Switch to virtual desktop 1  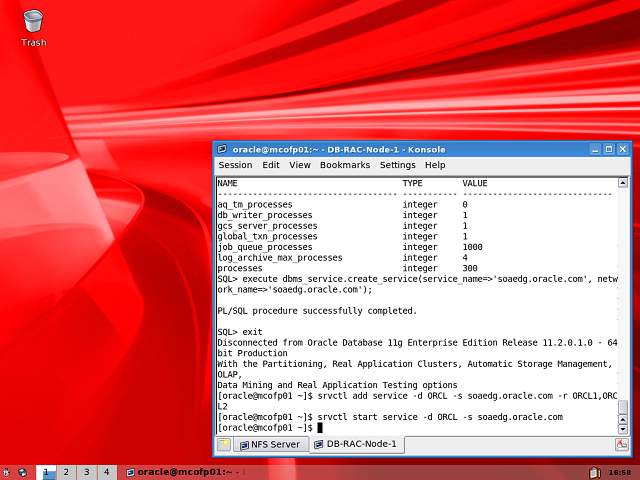click(x=46, y=472)
